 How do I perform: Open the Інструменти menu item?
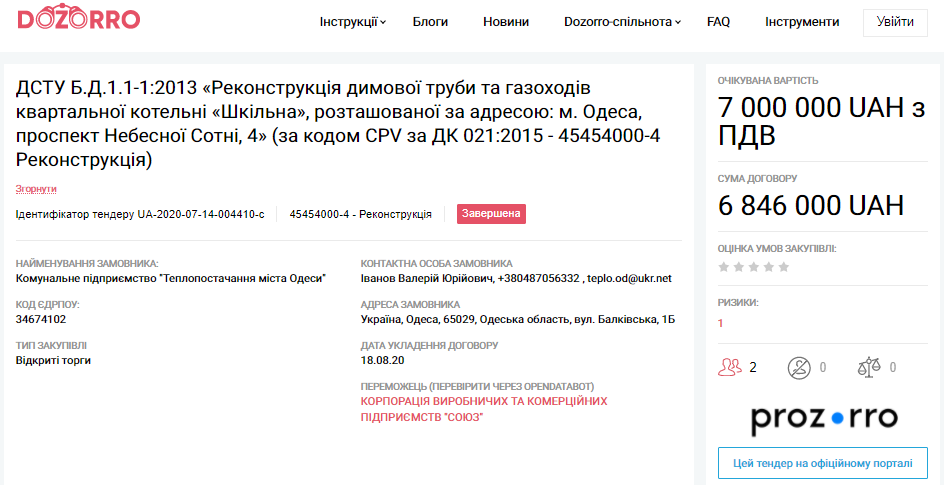[803, 22]
